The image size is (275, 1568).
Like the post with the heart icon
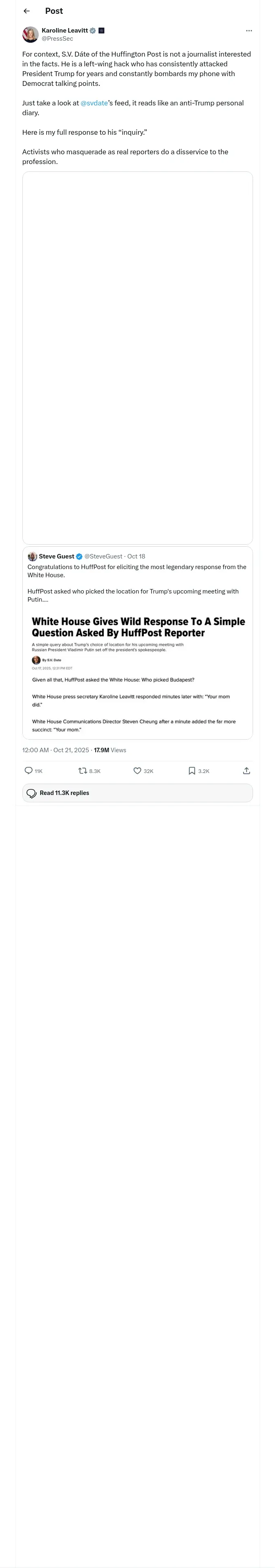coord(137,771)
